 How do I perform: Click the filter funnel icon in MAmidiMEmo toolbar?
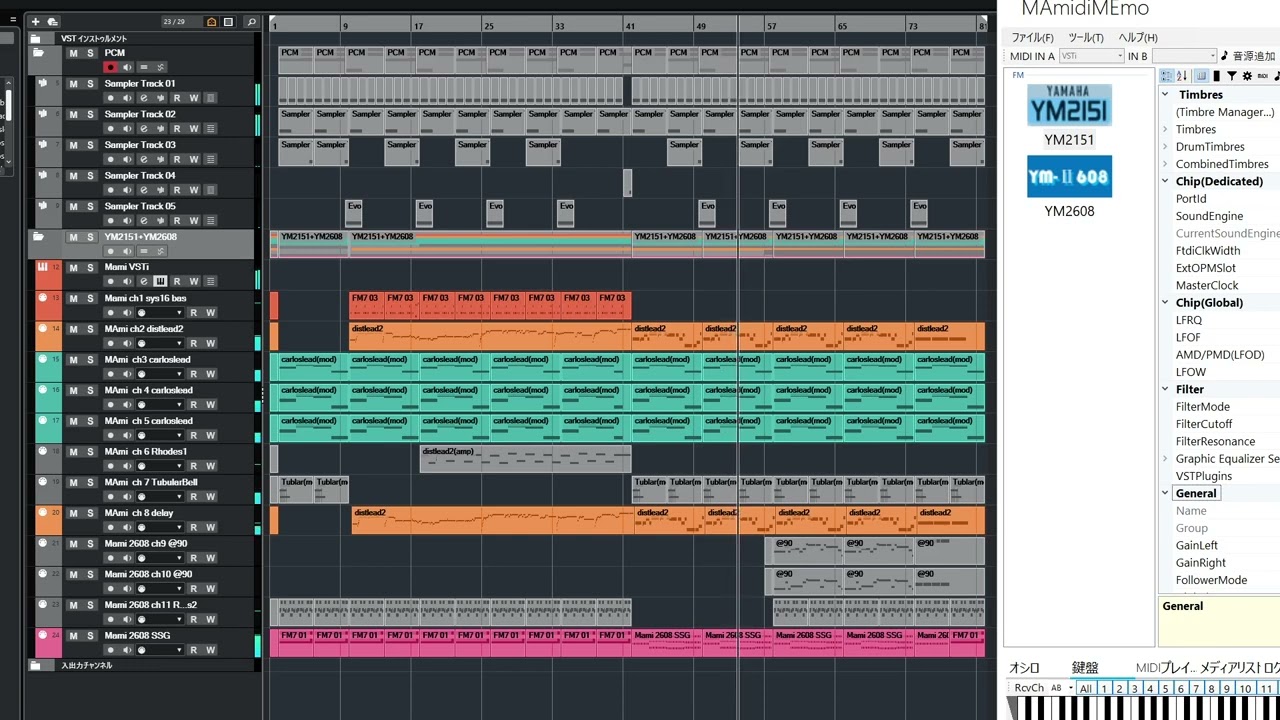pos(1232,76)
